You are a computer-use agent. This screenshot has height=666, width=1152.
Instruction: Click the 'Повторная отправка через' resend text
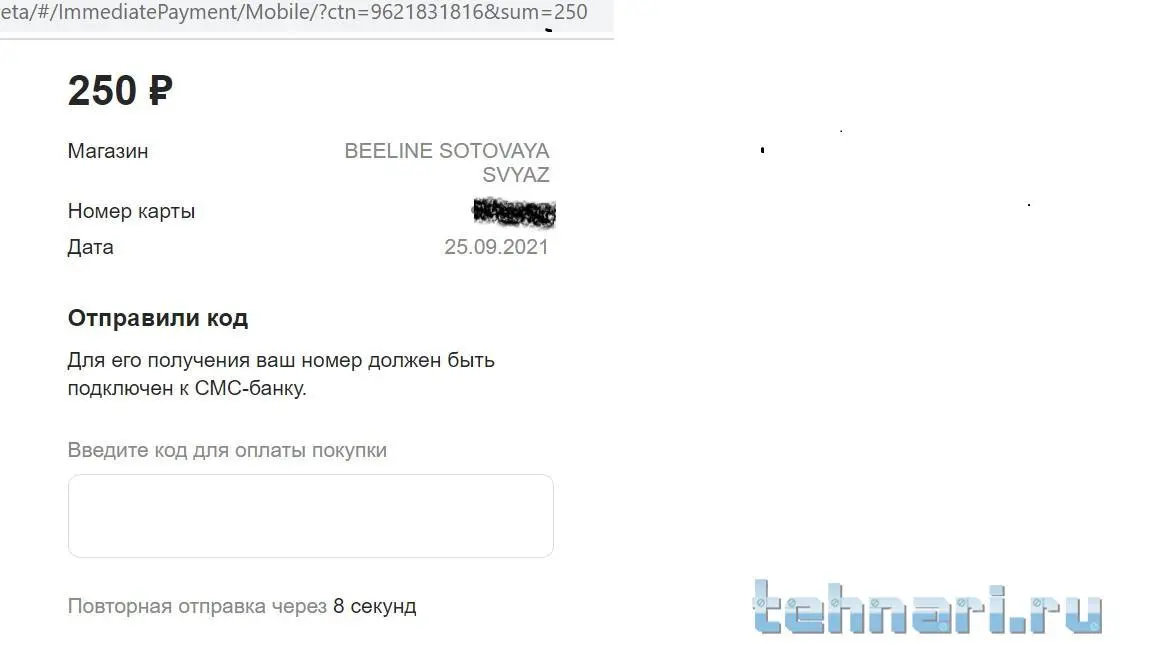(197, 606)
